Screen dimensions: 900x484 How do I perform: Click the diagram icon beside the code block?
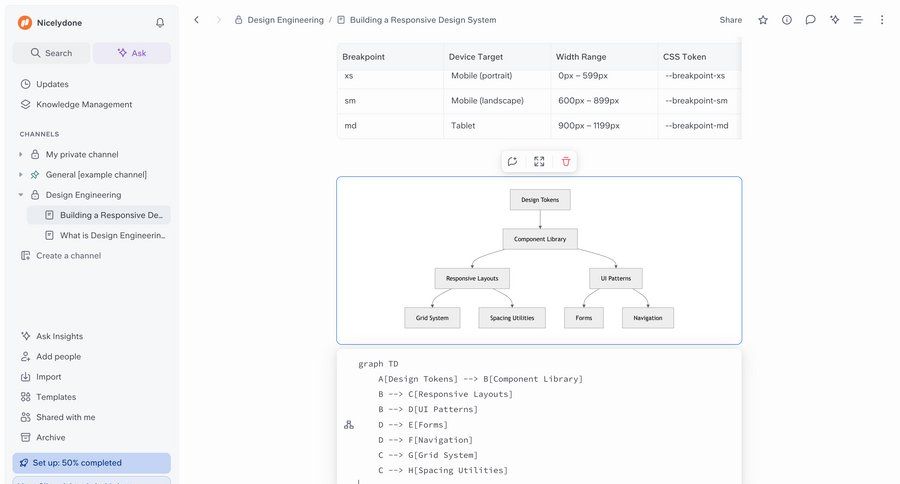coord(349,425)
